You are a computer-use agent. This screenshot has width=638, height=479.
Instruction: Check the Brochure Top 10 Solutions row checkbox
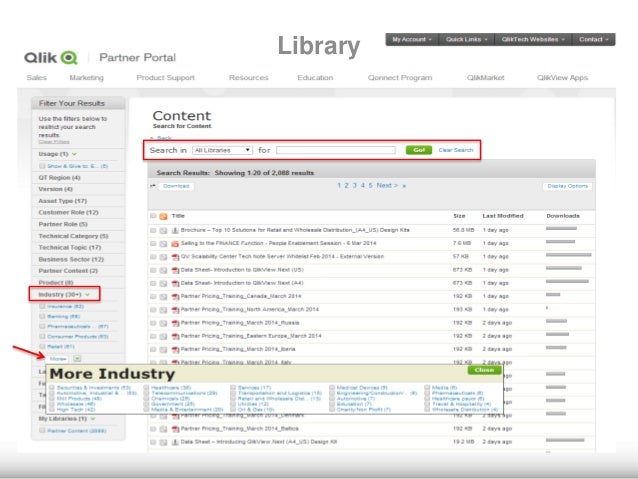(153, 230)
